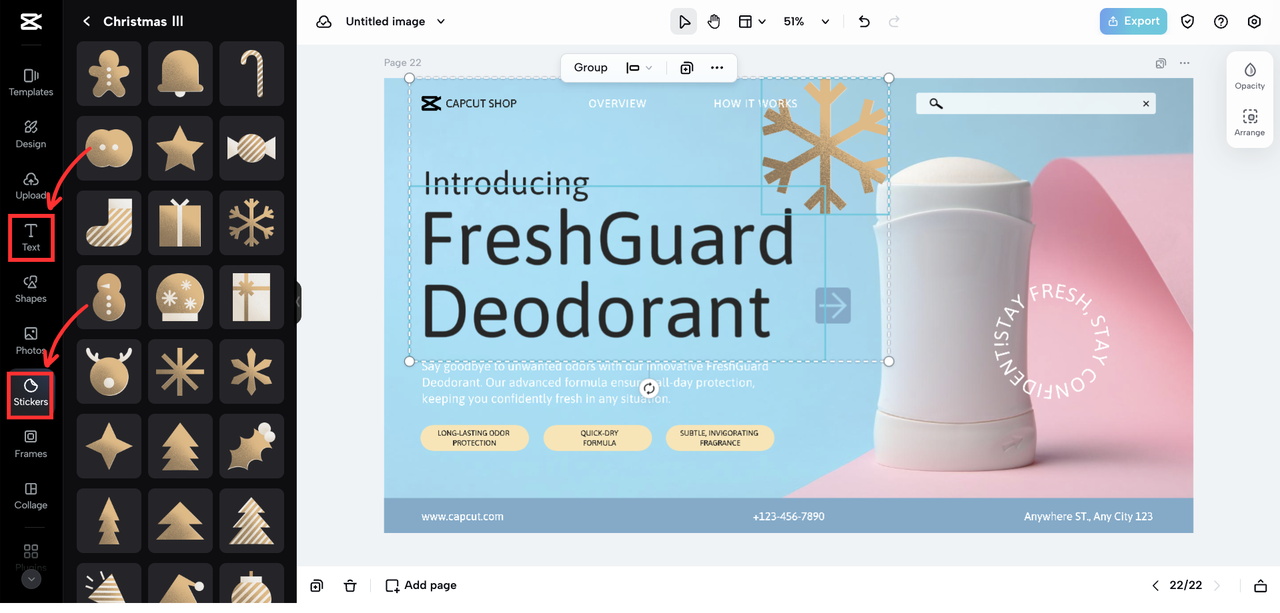Open the layout view dropdown
The width and height of the screenshot is (1280, 613).
click(752, 21)
